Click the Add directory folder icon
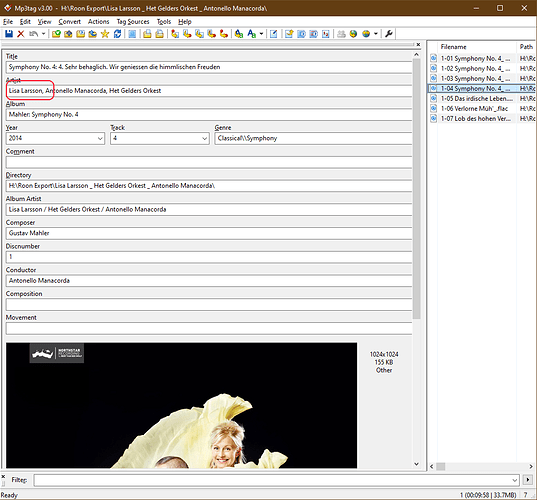This screenshot has width=537, height=500. click(68, 34)
